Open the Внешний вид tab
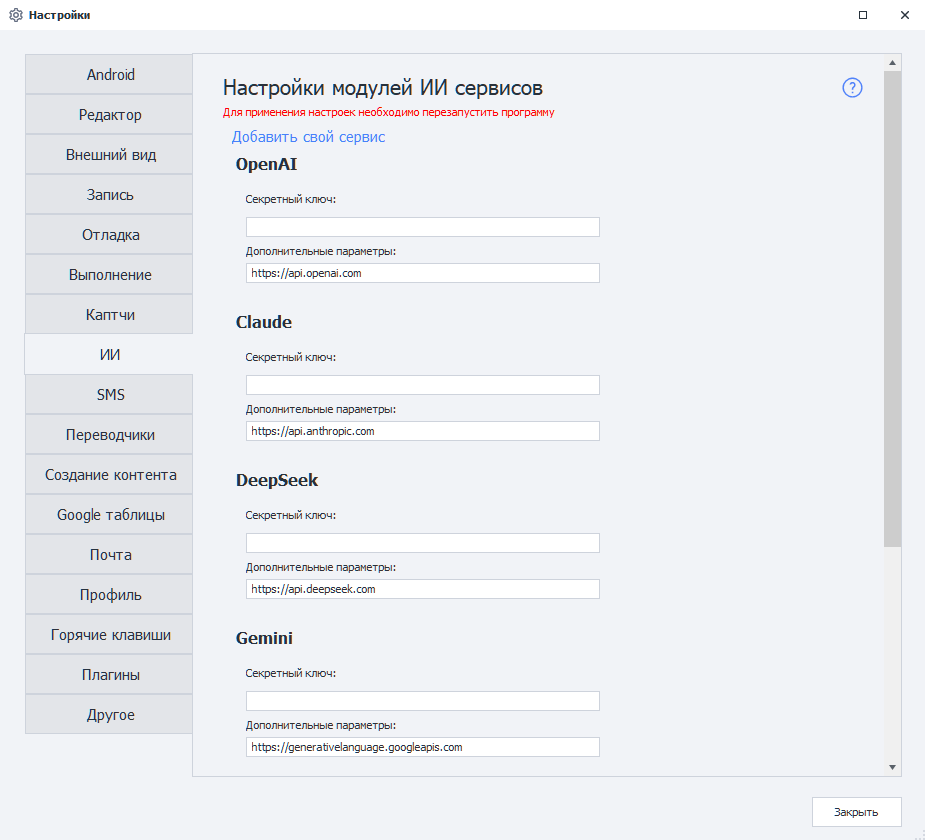 pyautogui.click(x=109, y=155)
